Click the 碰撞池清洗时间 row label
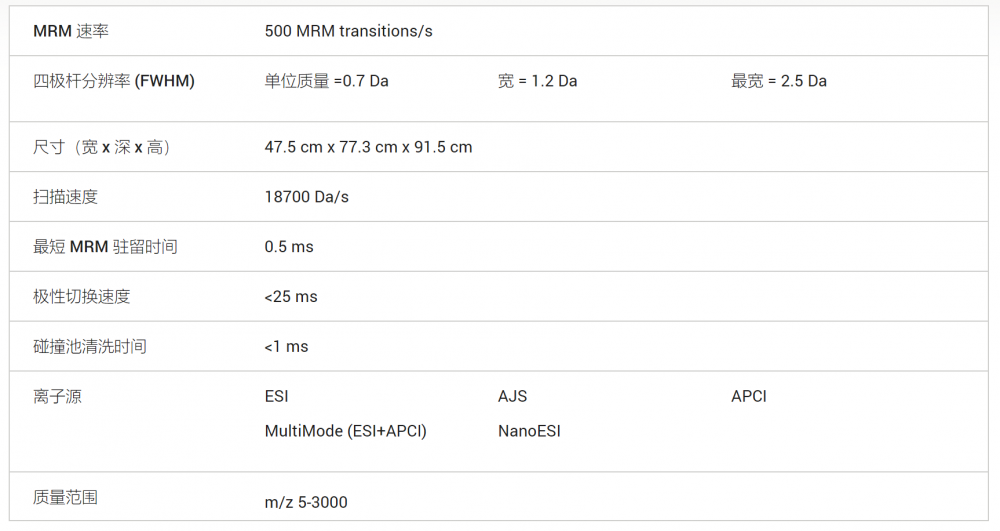 [90, 347]
